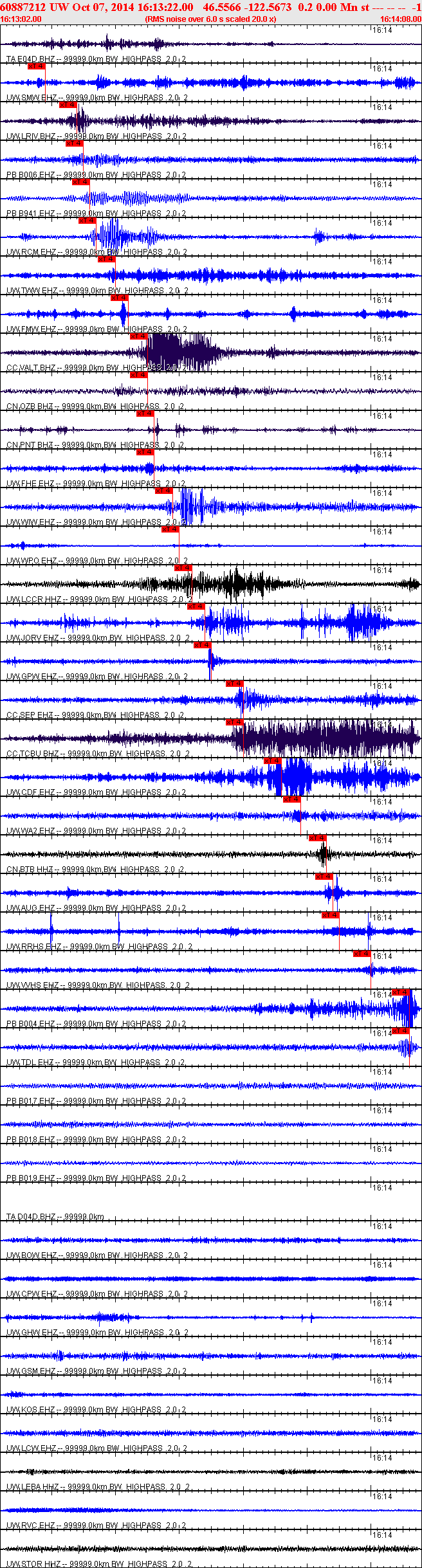Screen dimensions: 422x1568
Task: Click the UW.WPO.EHZ station label
Action: [x=32, y=561]
